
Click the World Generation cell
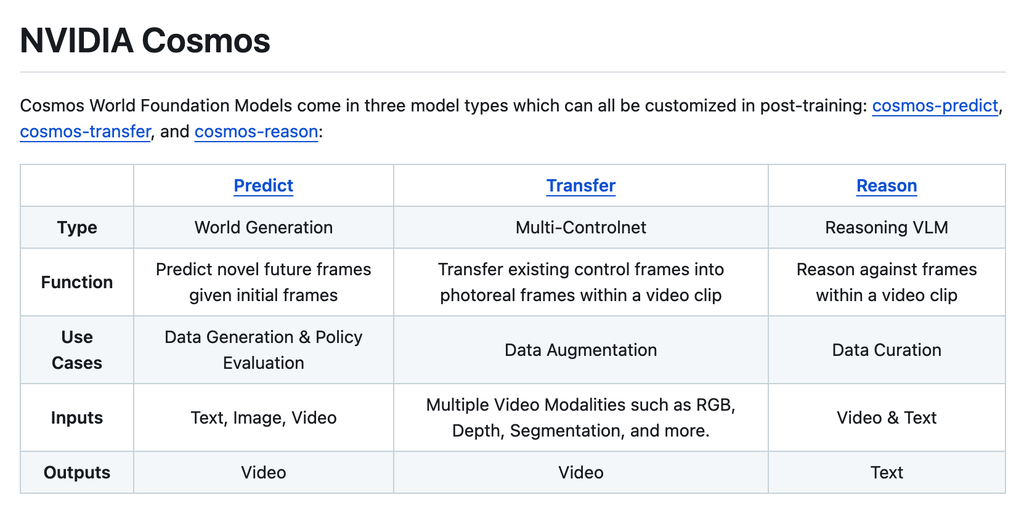(263, 227)
